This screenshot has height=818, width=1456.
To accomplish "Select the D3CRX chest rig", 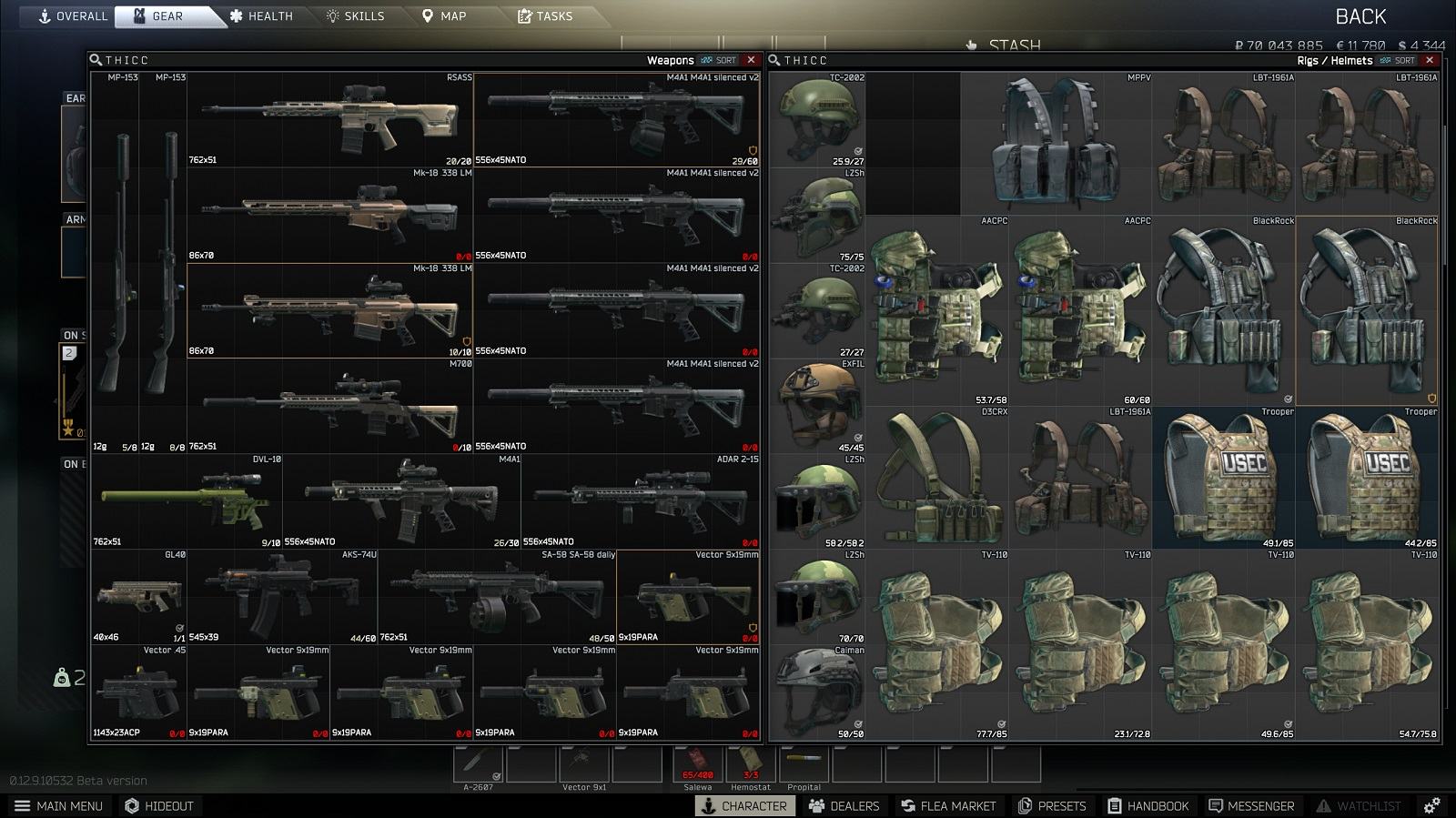I will (937, 479).
